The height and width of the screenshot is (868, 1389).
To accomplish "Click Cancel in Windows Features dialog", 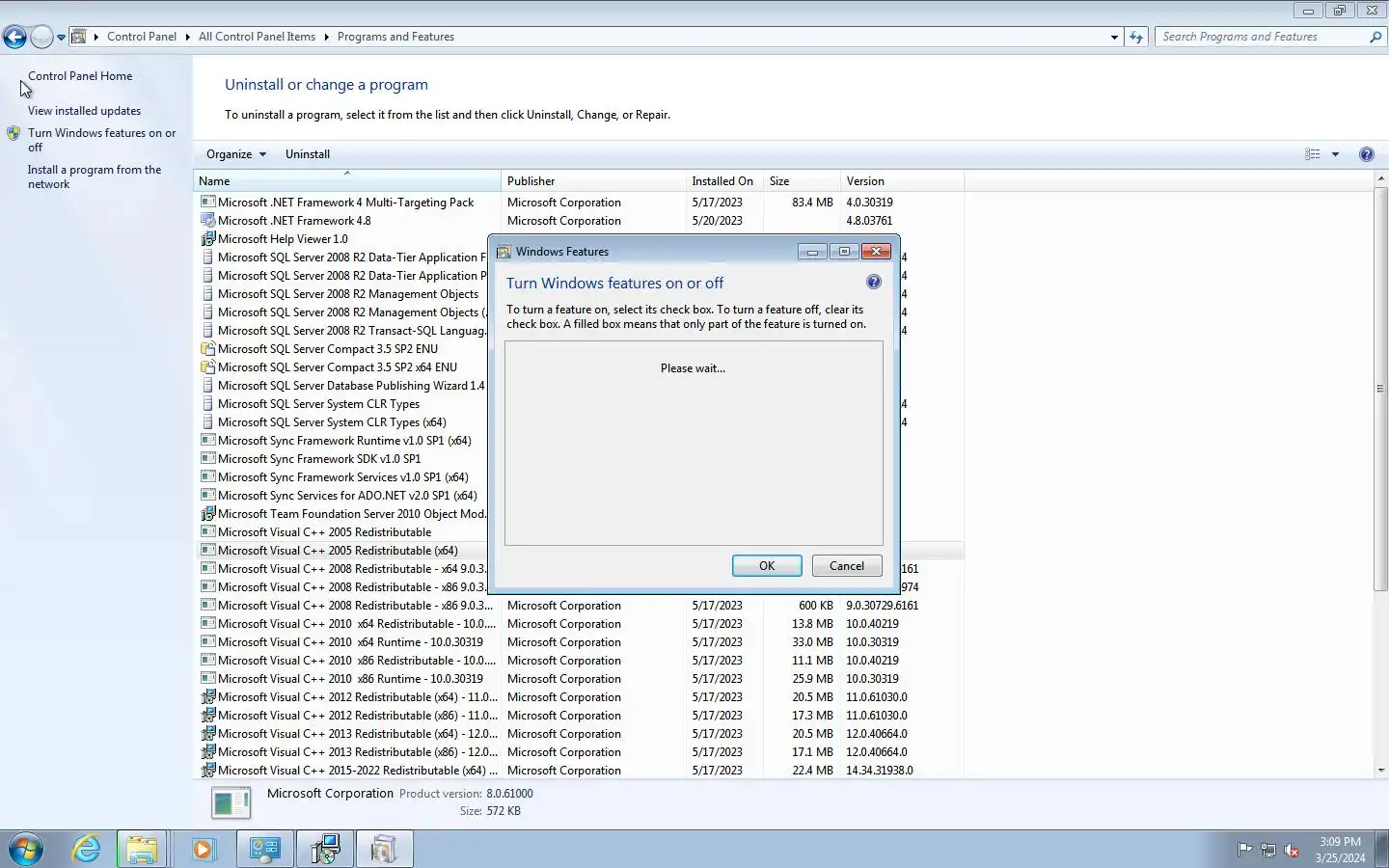I will click(x=847, y=566).
